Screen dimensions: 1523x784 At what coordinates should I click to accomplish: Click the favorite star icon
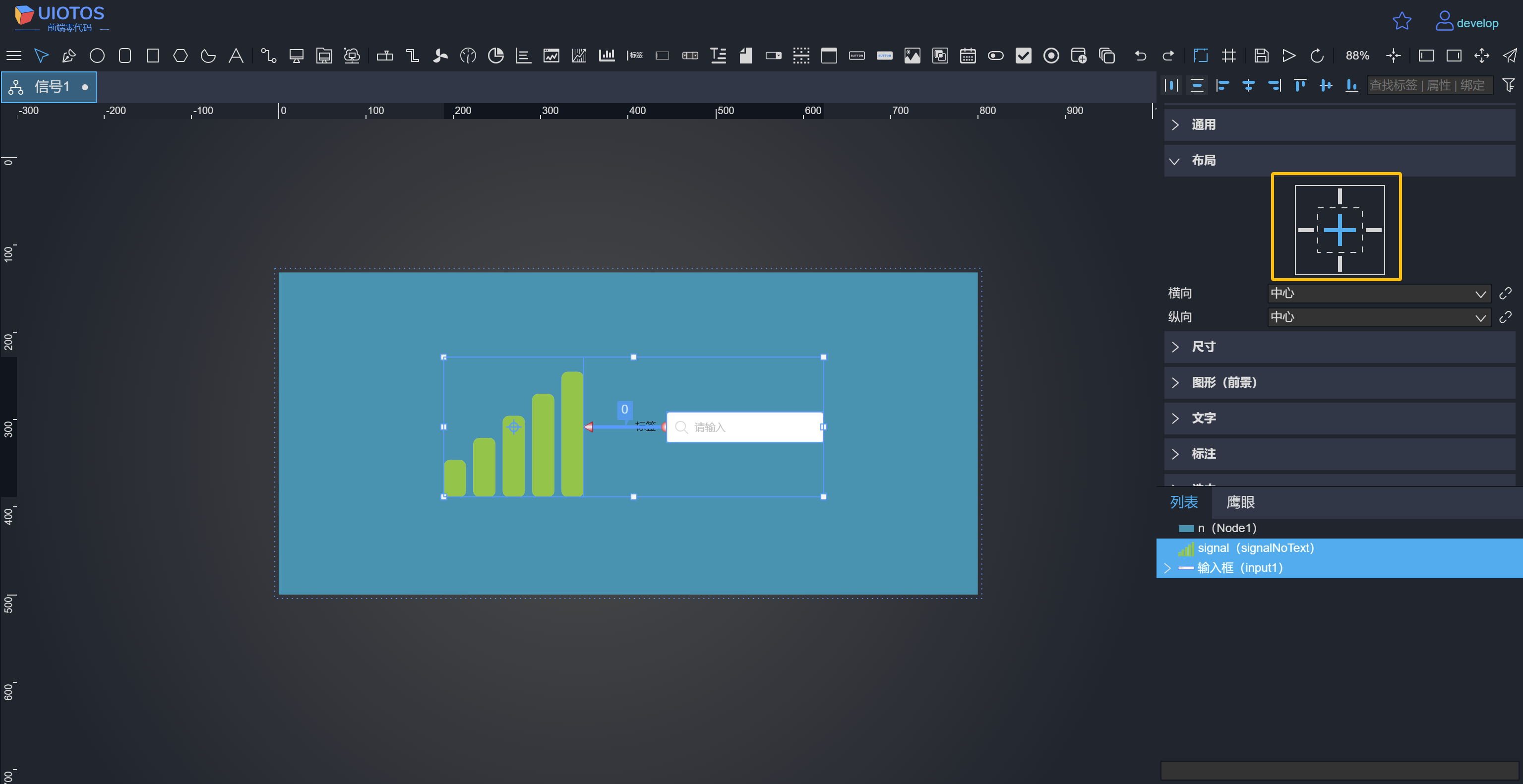pyautogui.click(x=1402, y=22)
